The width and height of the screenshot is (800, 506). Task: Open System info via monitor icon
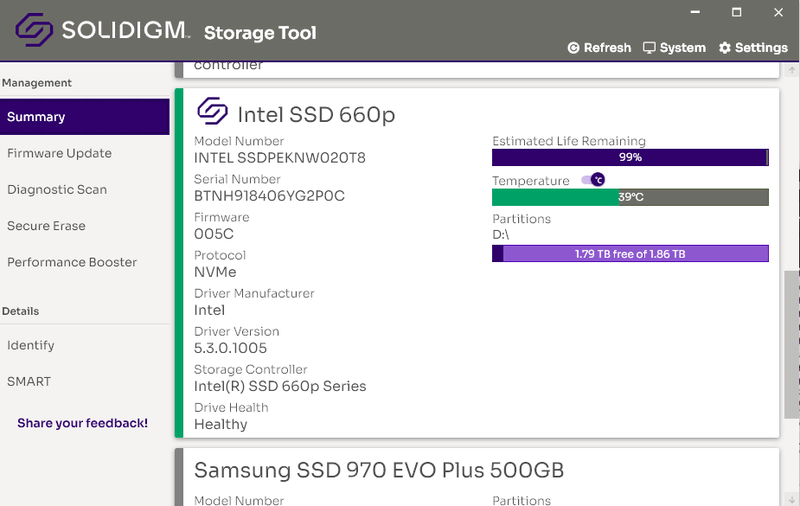pyautogui.click(x=649, y=48)
